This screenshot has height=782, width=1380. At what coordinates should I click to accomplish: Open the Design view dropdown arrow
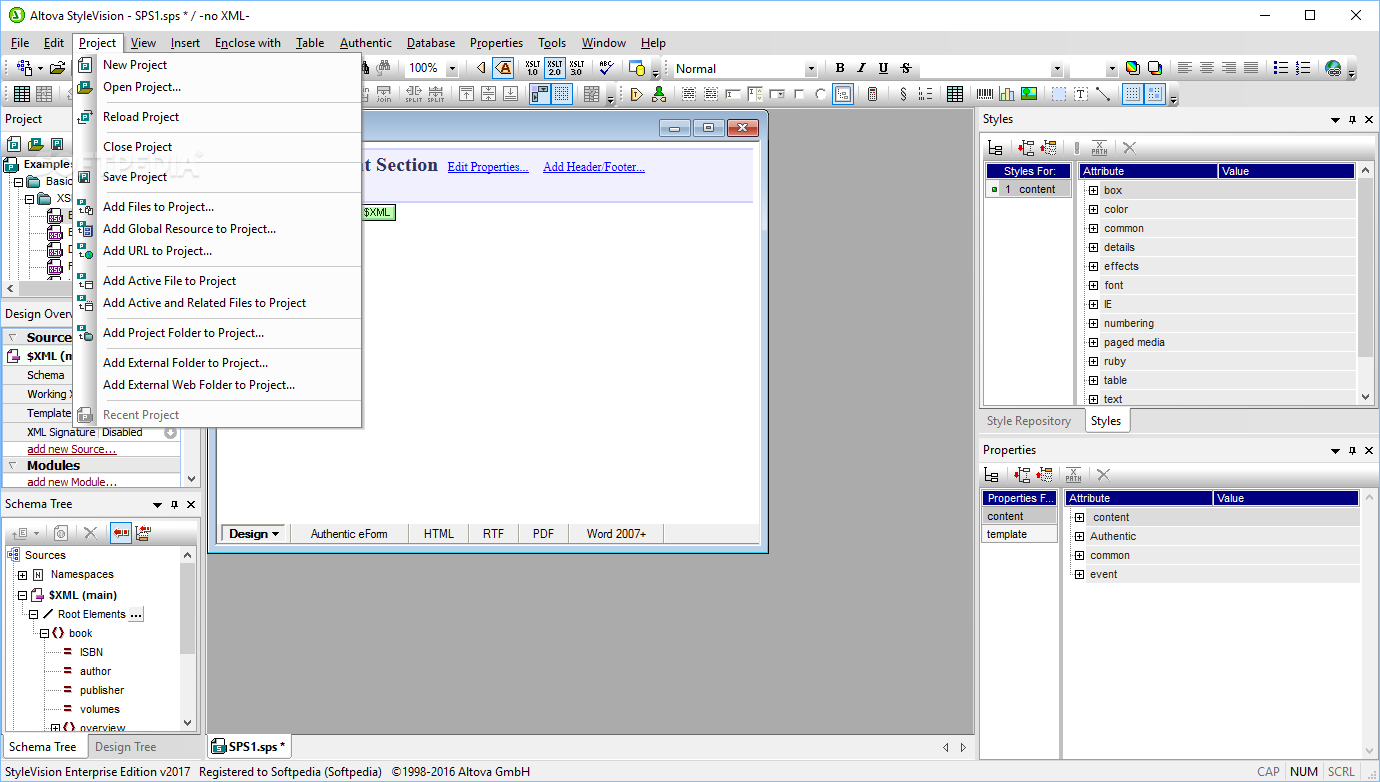275,534
